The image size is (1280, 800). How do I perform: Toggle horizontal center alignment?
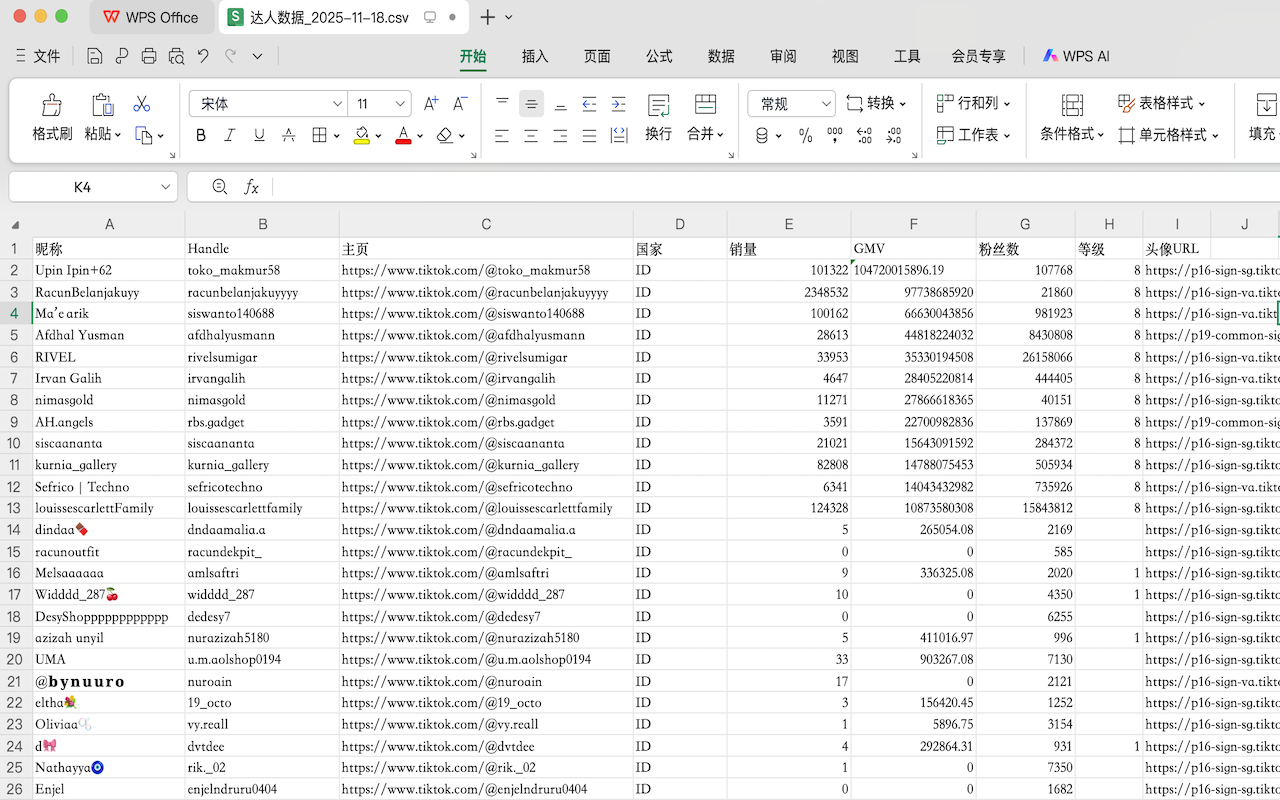click(531, 135)
